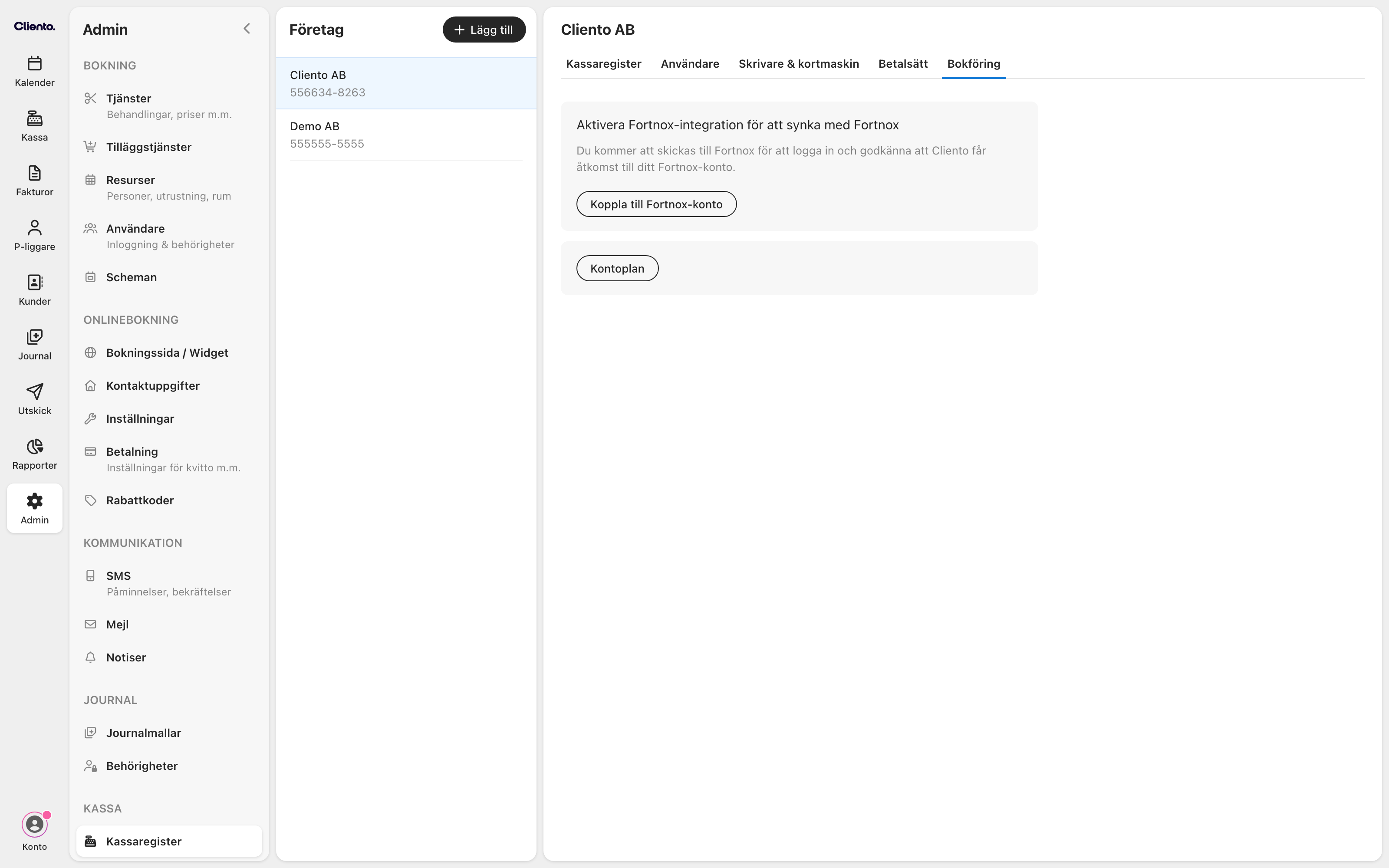Click the "Inställningar för kvitto m.m." subtitle
Image resolution: width=1389 pixels, height=868 pixels.
[x=173, y=468]
